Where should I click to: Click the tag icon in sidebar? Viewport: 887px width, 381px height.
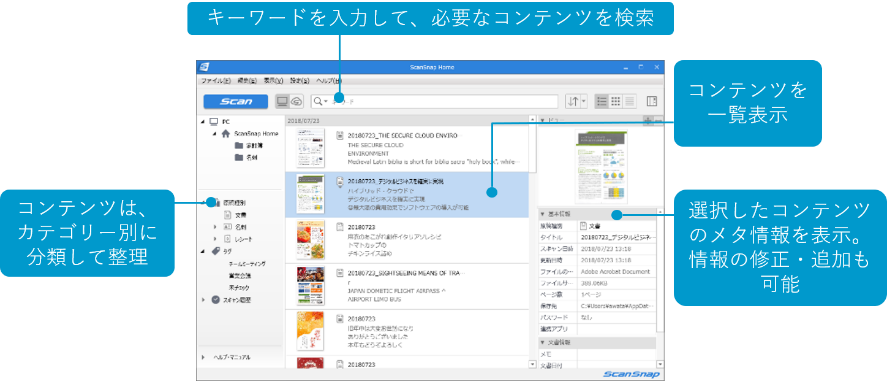click(x=216, y=251)
